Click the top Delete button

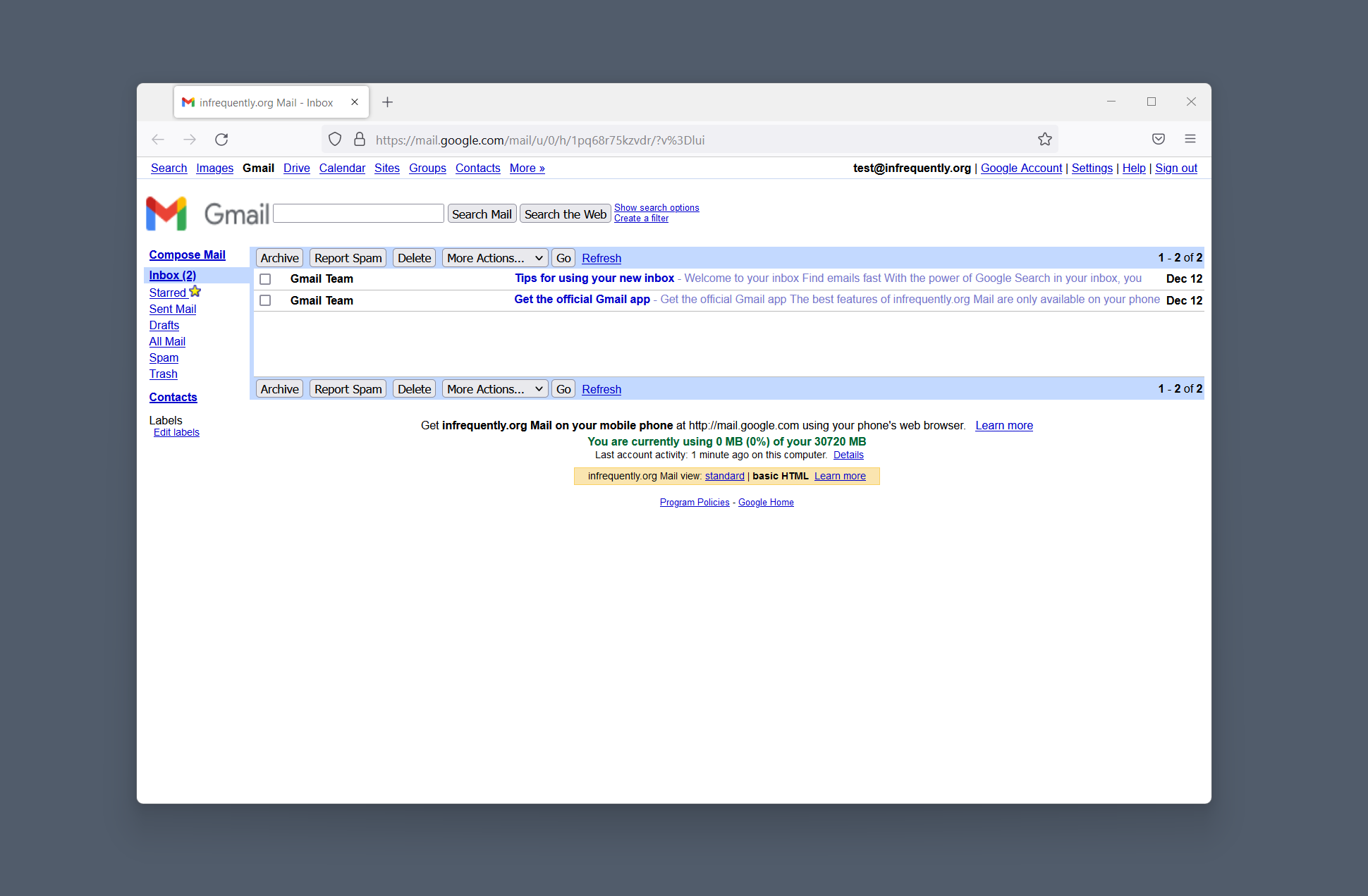pyautogui.click(x=414, y=258)
